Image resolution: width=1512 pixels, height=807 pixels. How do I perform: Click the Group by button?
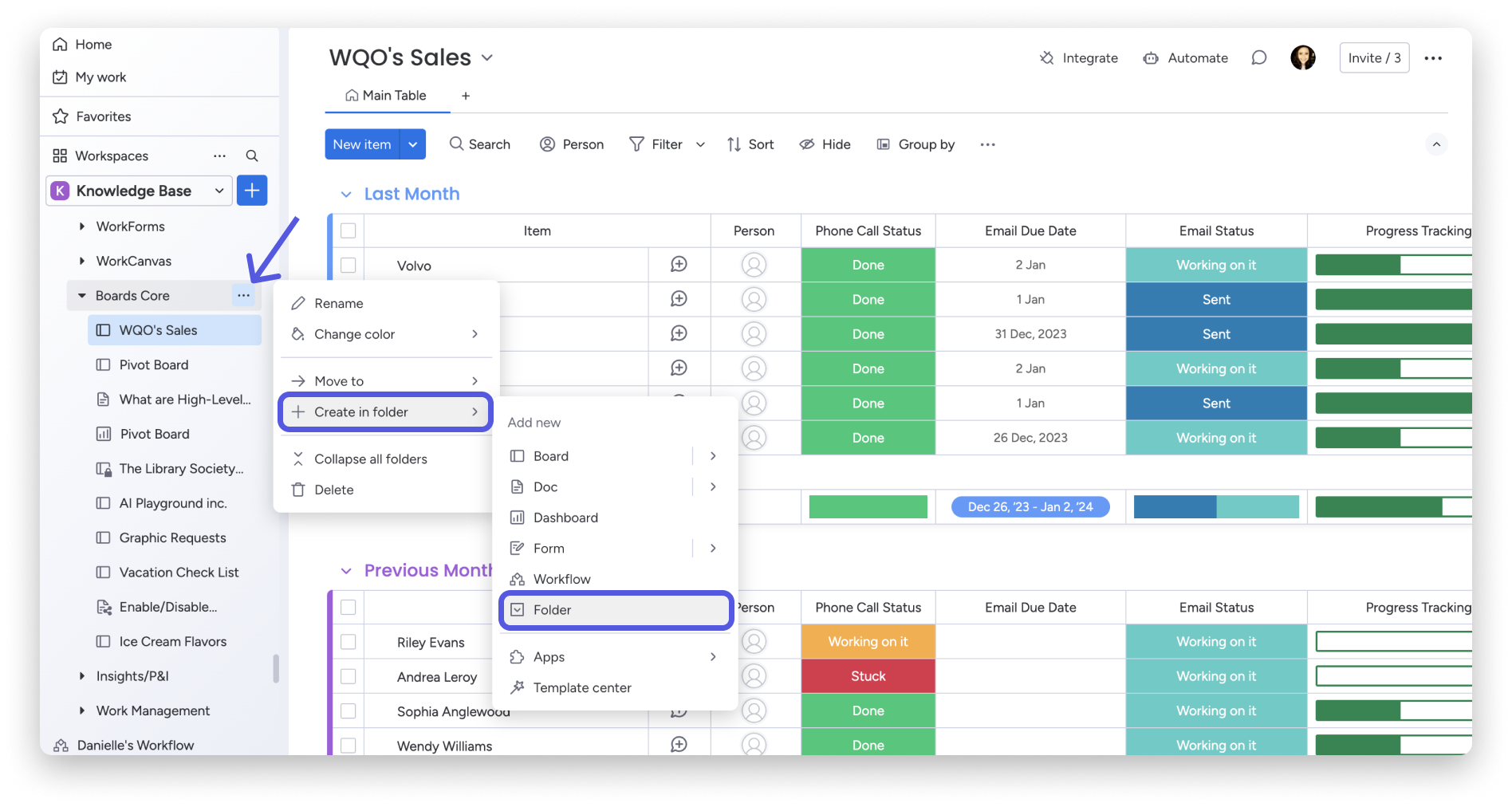916,144
